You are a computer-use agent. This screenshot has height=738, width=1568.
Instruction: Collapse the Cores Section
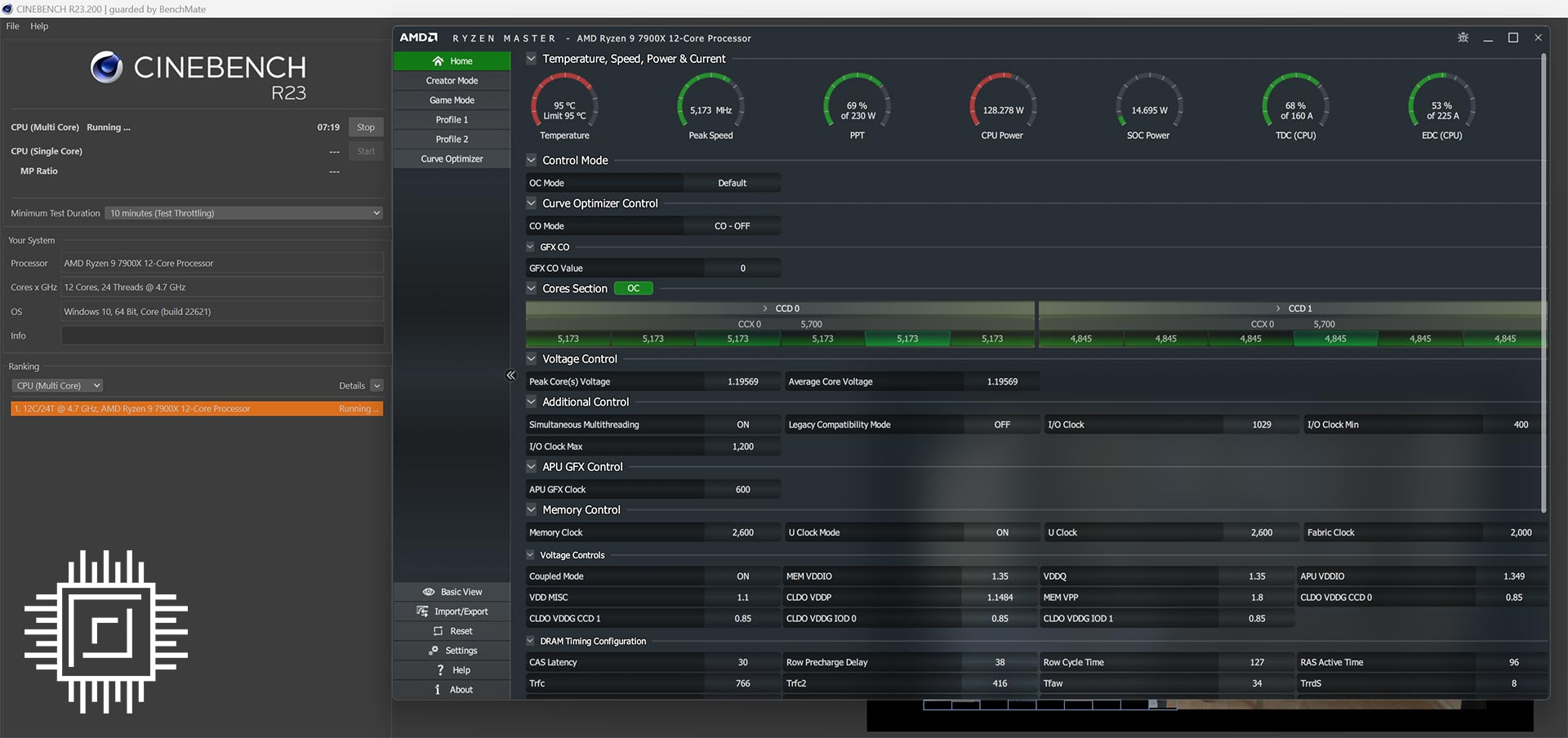532,288
